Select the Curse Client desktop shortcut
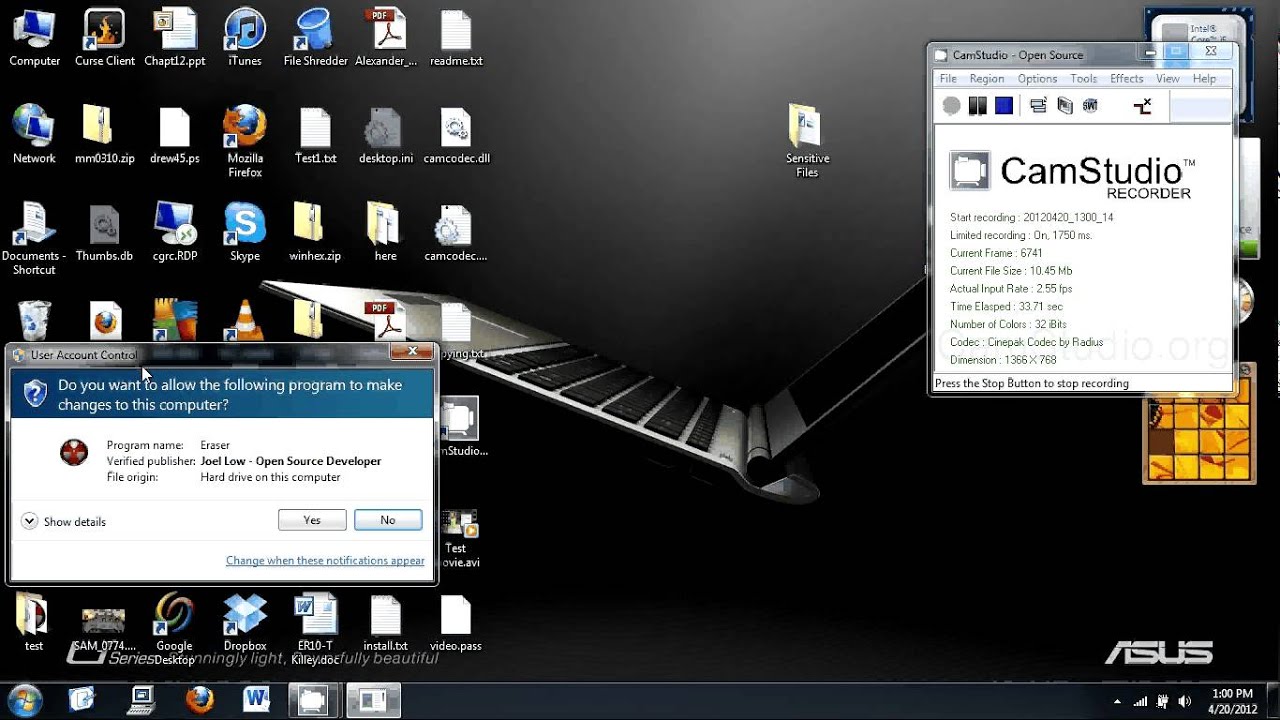1280x720 pixels. click(105, 38)
